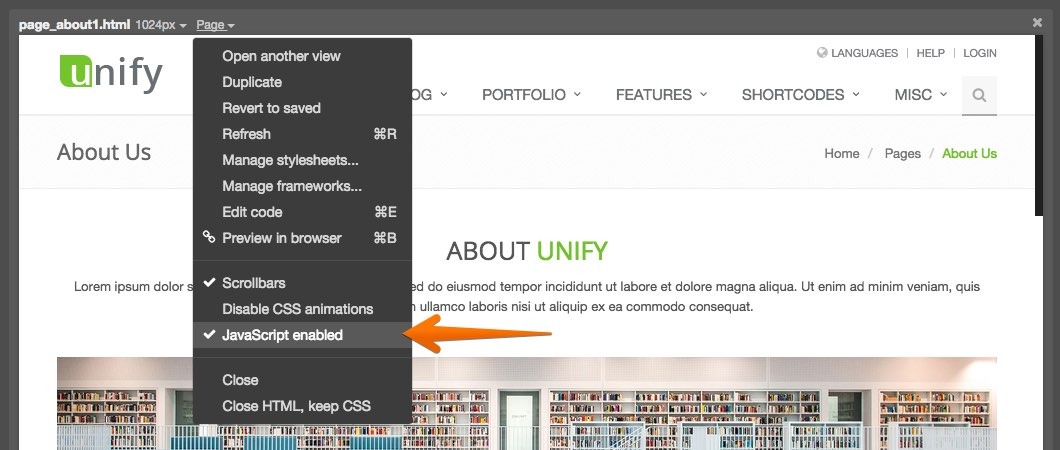This screenshot has width=1060, height=450.
Task: Click the ABOUT UNIFY heading
Action: (x=527, y=251)
